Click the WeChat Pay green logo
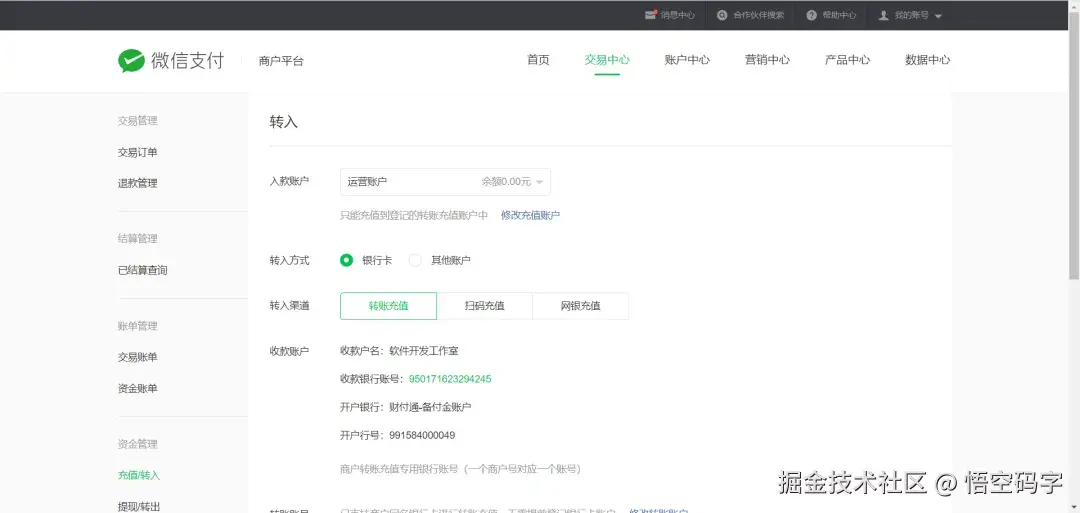1080x513 pixels. pos(131,61)
